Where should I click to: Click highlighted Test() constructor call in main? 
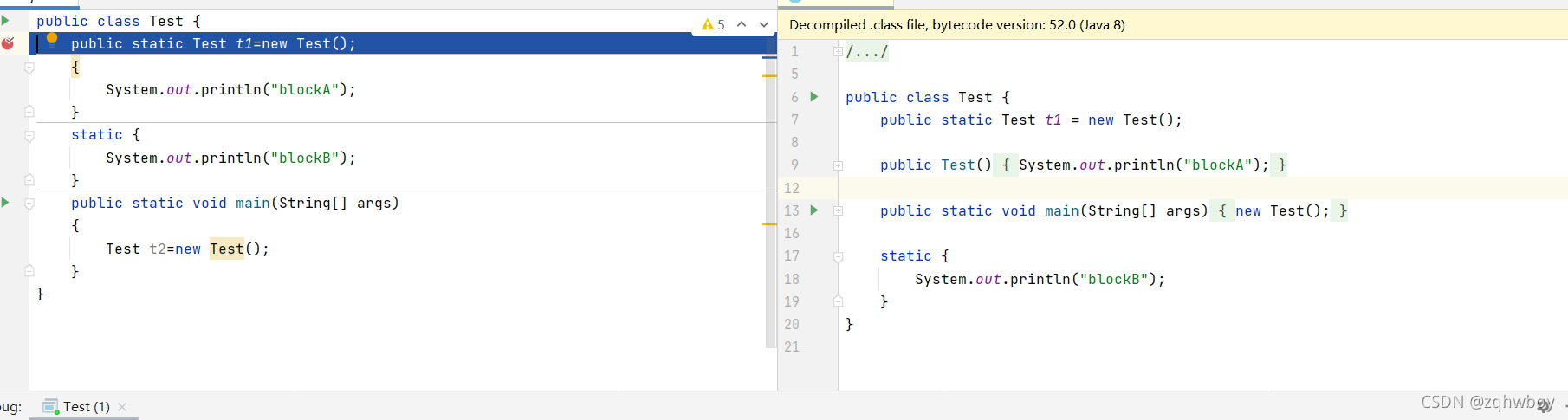coord(226,249)
